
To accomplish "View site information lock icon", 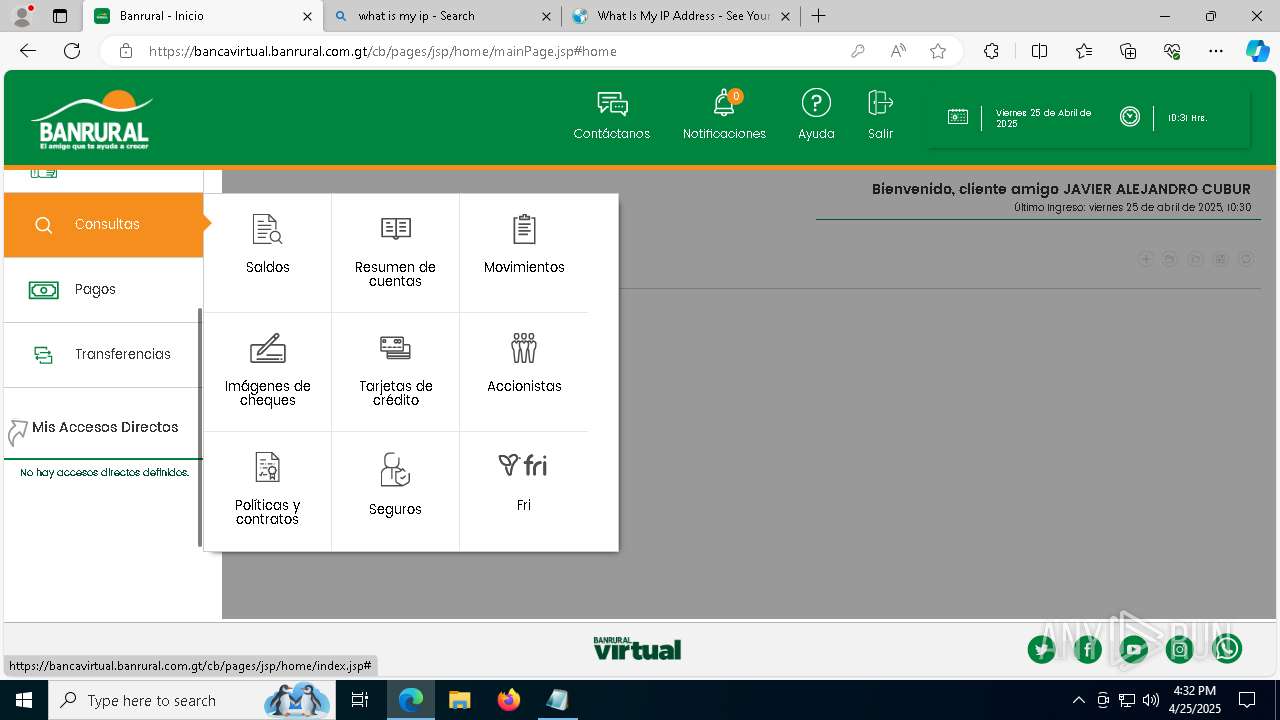I will tap(125, 51).
